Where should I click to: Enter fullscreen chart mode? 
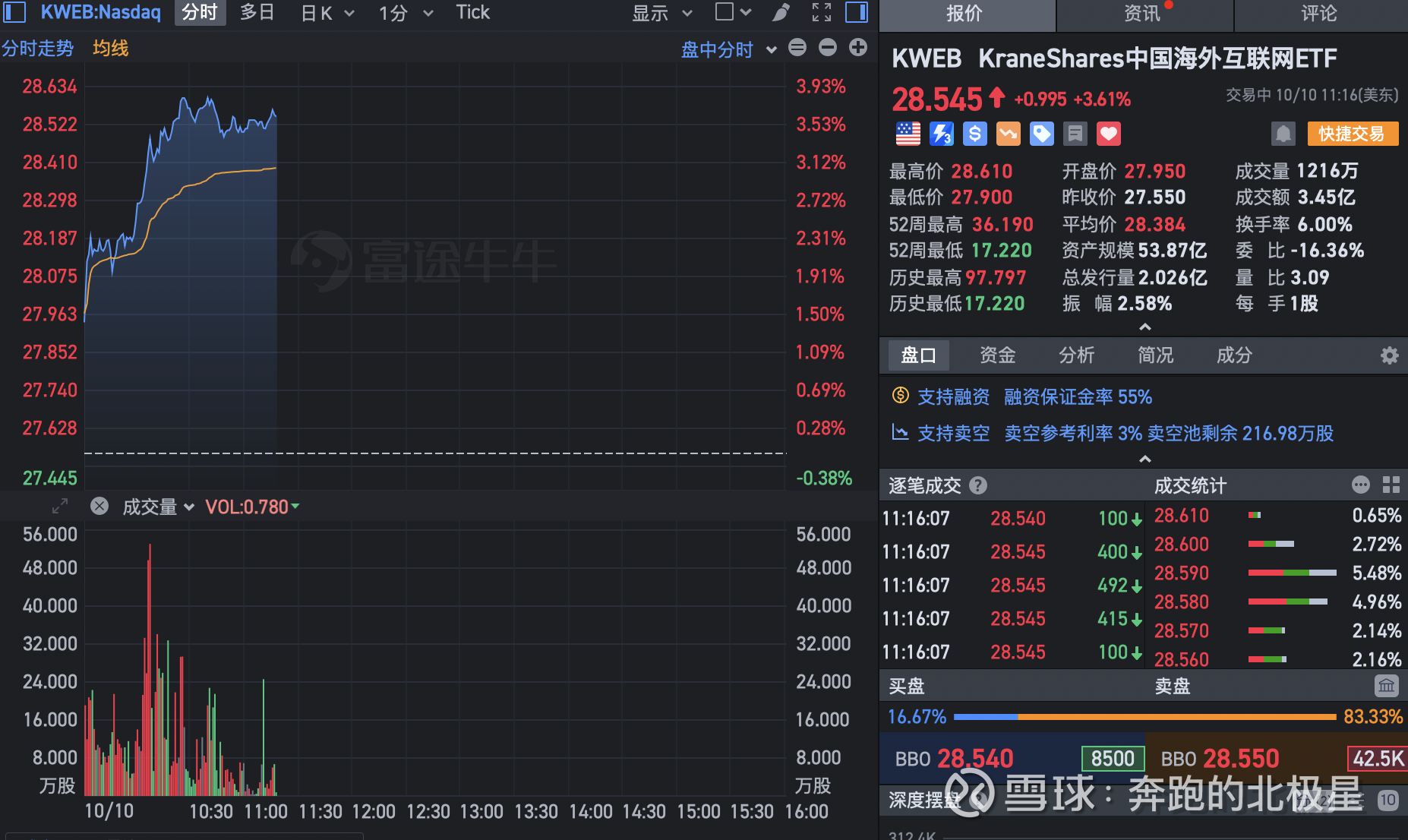[x=820, y=12]
